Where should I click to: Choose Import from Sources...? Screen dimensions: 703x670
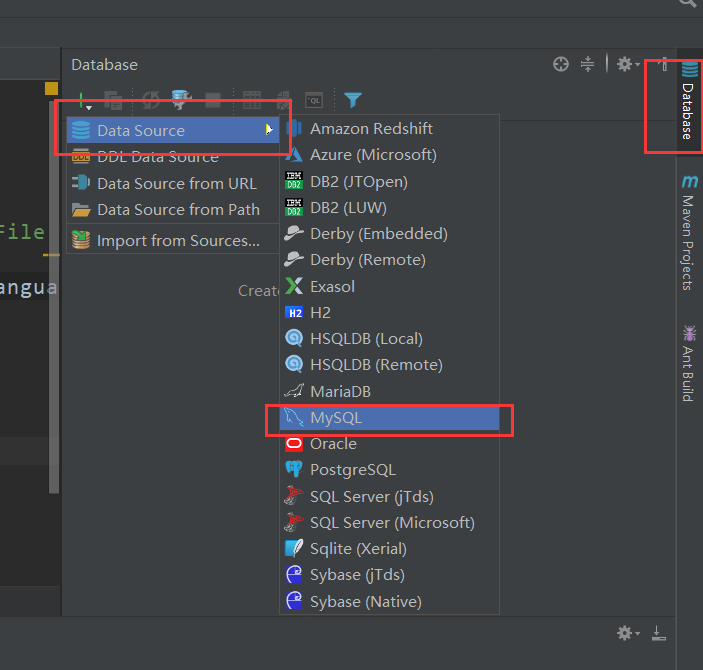pos(173,240)
